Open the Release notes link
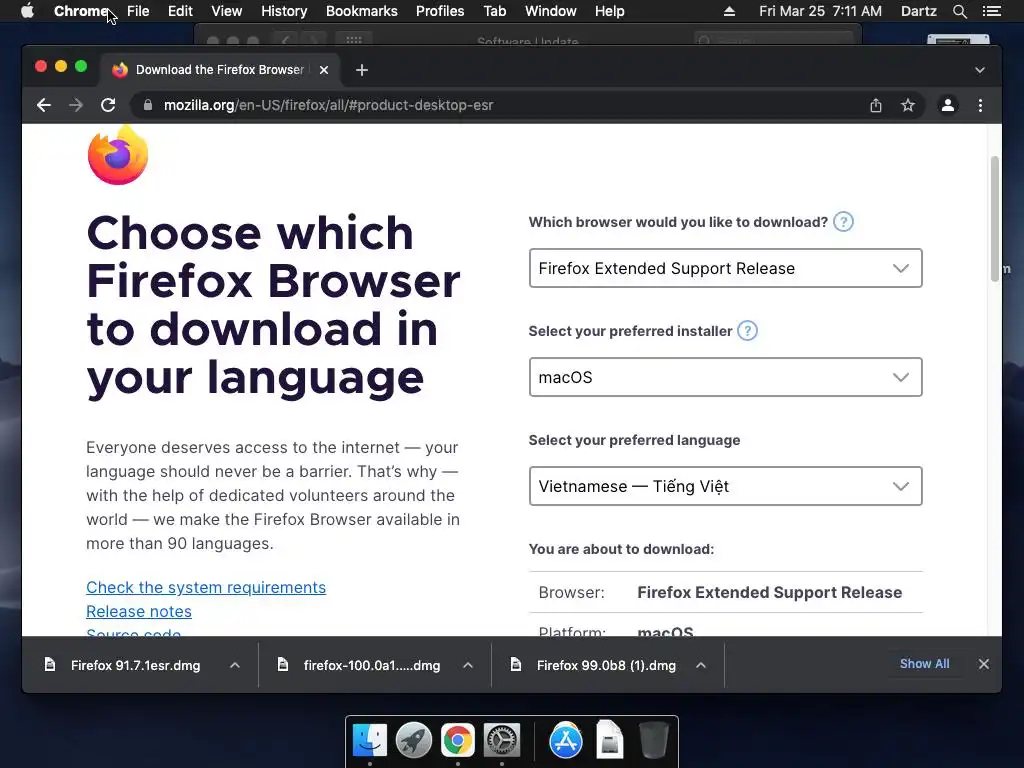This screenshot has width=1024, height=768. tap(139, 612)
